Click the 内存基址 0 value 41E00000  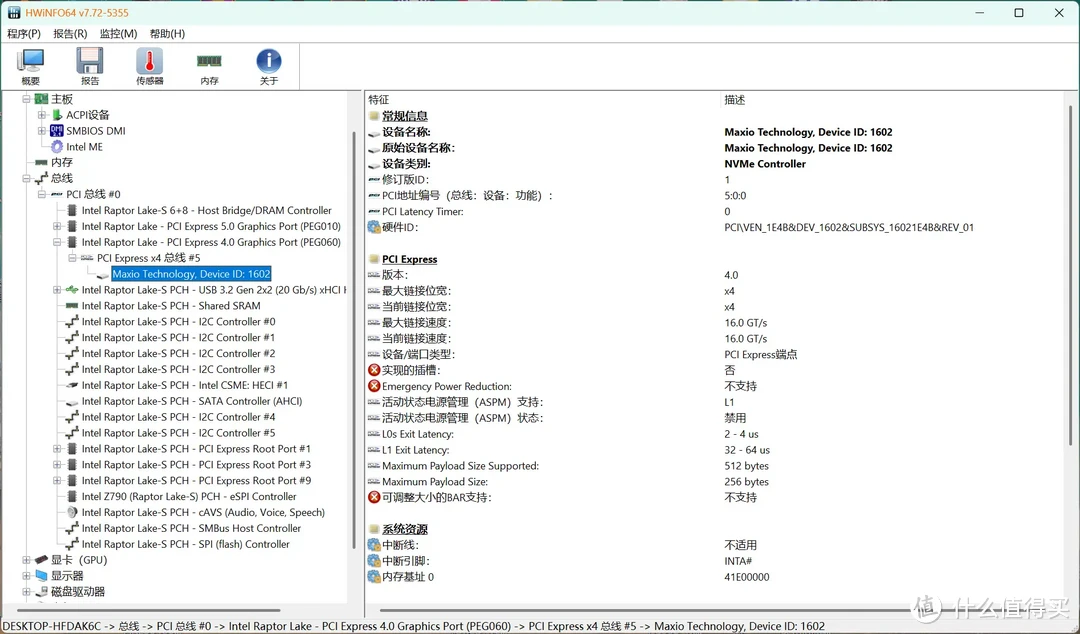pyautogui.click(x=747, y=576)
